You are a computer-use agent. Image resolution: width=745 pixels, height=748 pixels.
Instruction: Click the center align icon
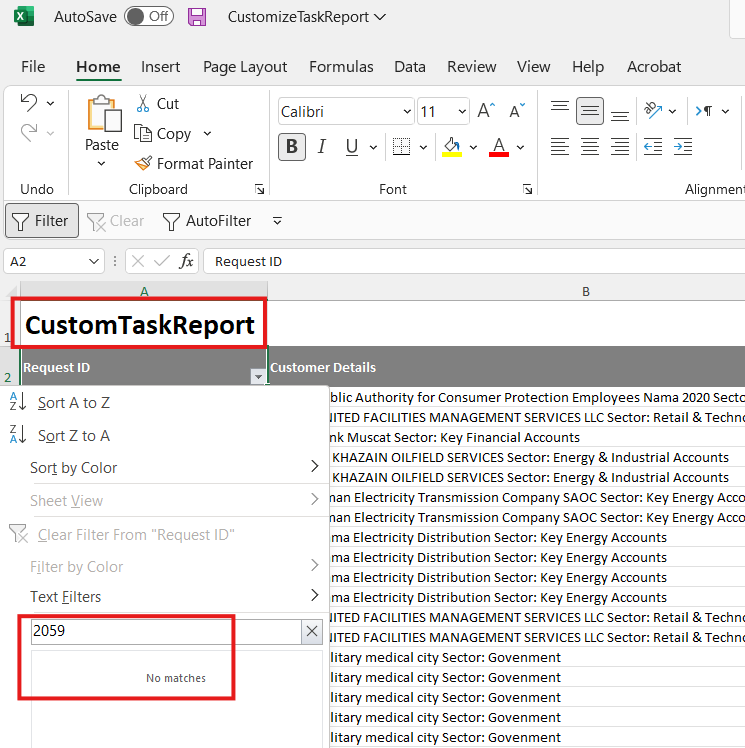[590, 147]
